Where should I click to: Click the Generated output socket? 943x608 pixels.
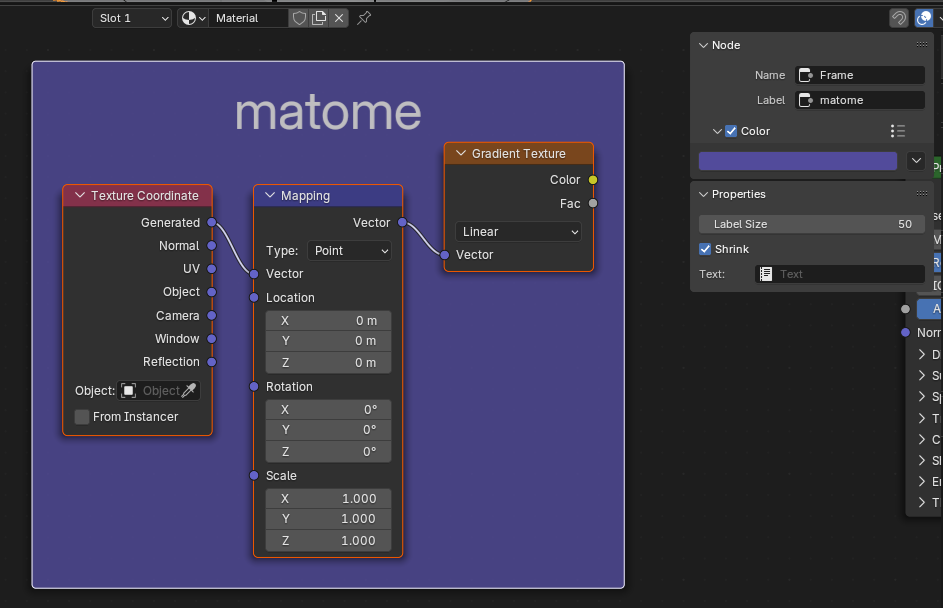tap(212, 223)
